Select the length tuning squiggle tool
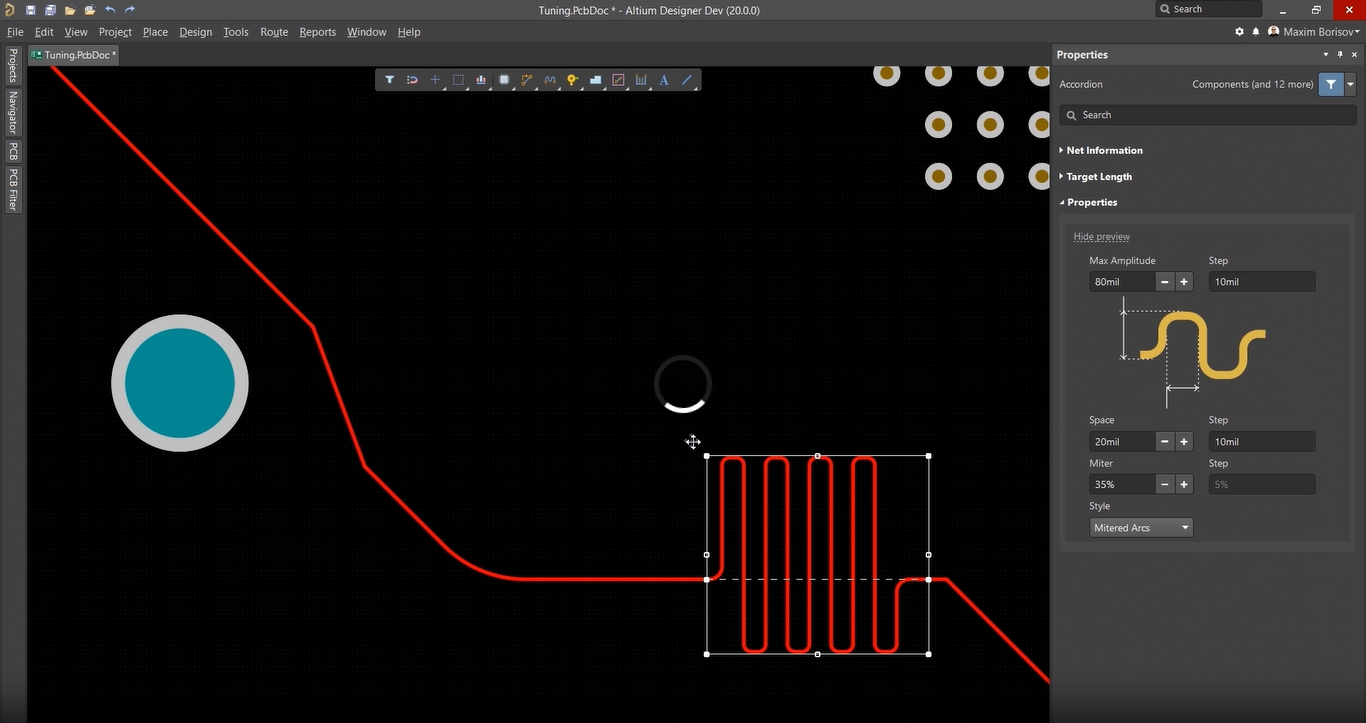1366x723 pixels. coord(550,79)
